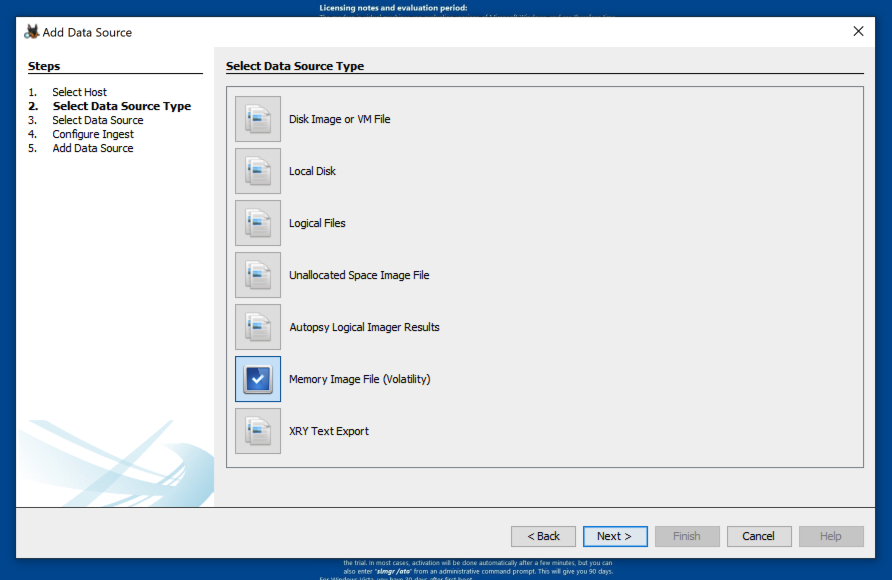Image resolution: width=892 pixels, height=580 pixels.
Task: Click 'Unallocated Space Image File' label
Action: (x=359, y=275)
